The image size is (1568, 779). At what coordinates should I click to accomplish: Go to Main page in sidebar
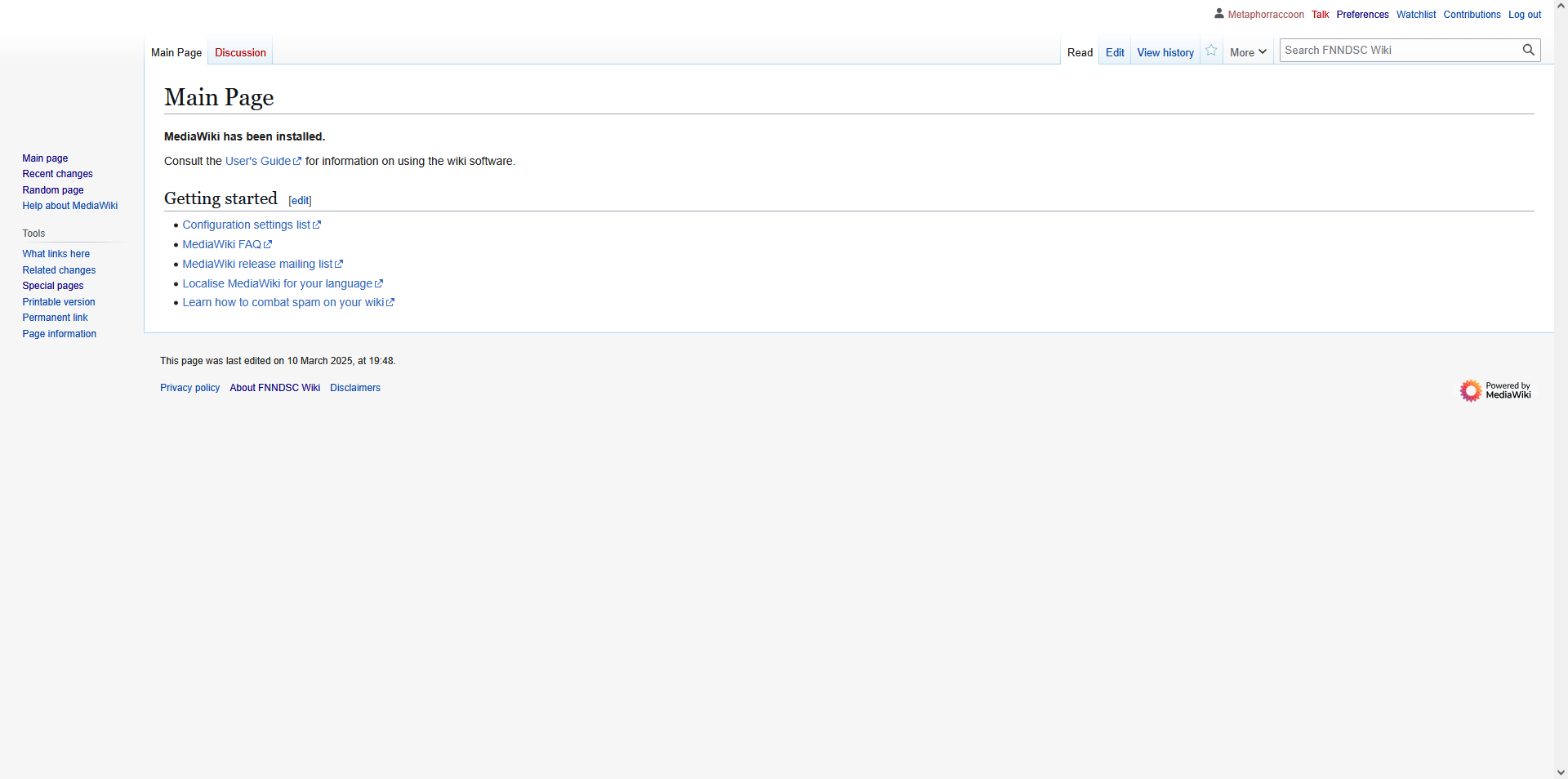tap(45, 158)
